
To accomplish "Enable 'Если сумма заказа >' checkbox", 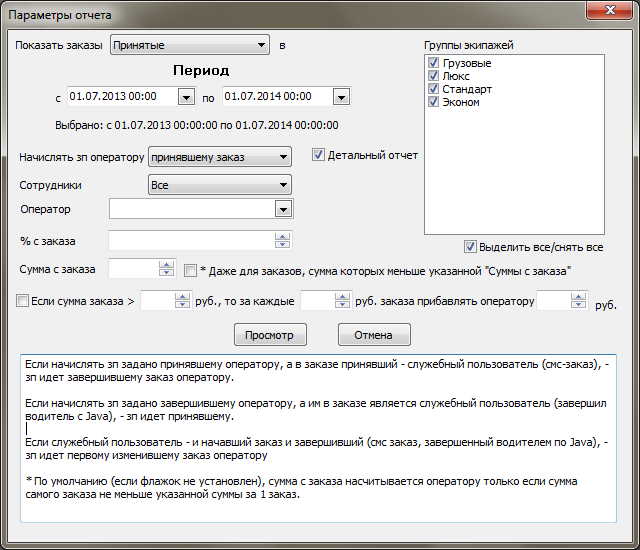I will coord(22,300).
